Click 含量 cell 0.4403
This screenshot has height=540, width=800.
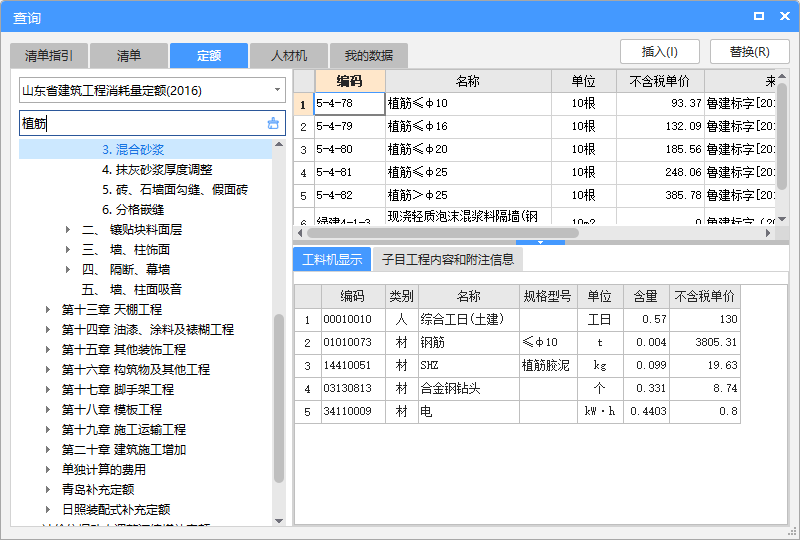click(646, 411)
